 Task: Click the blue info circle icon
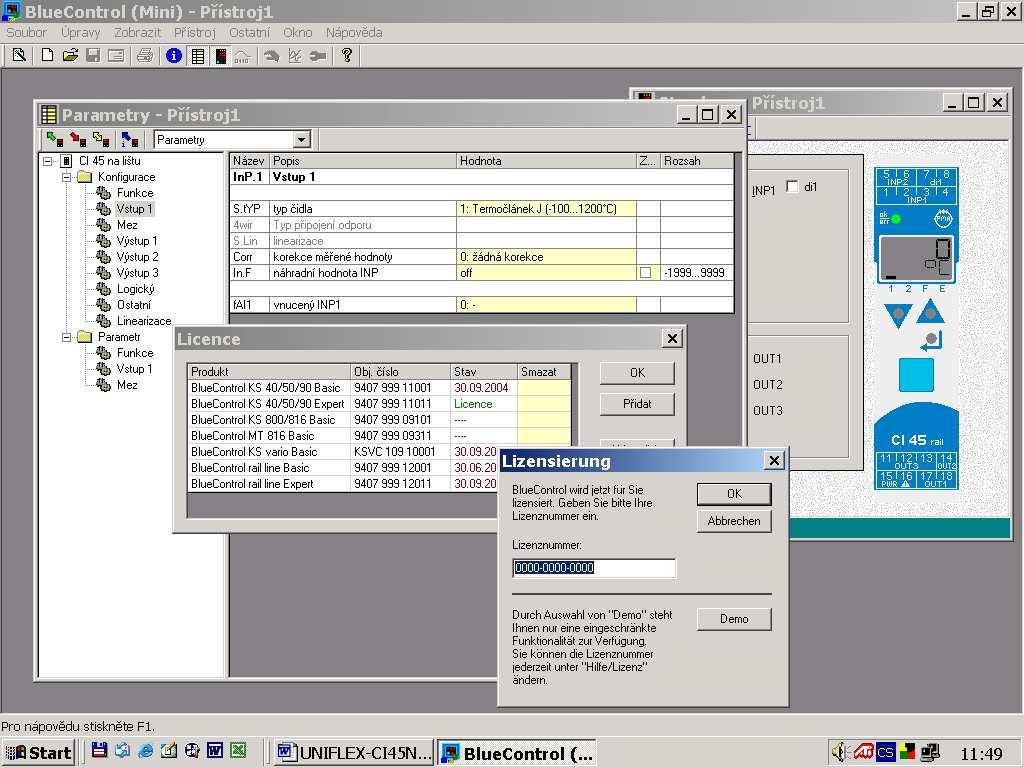pyautogui.click(x=174, y=56)
